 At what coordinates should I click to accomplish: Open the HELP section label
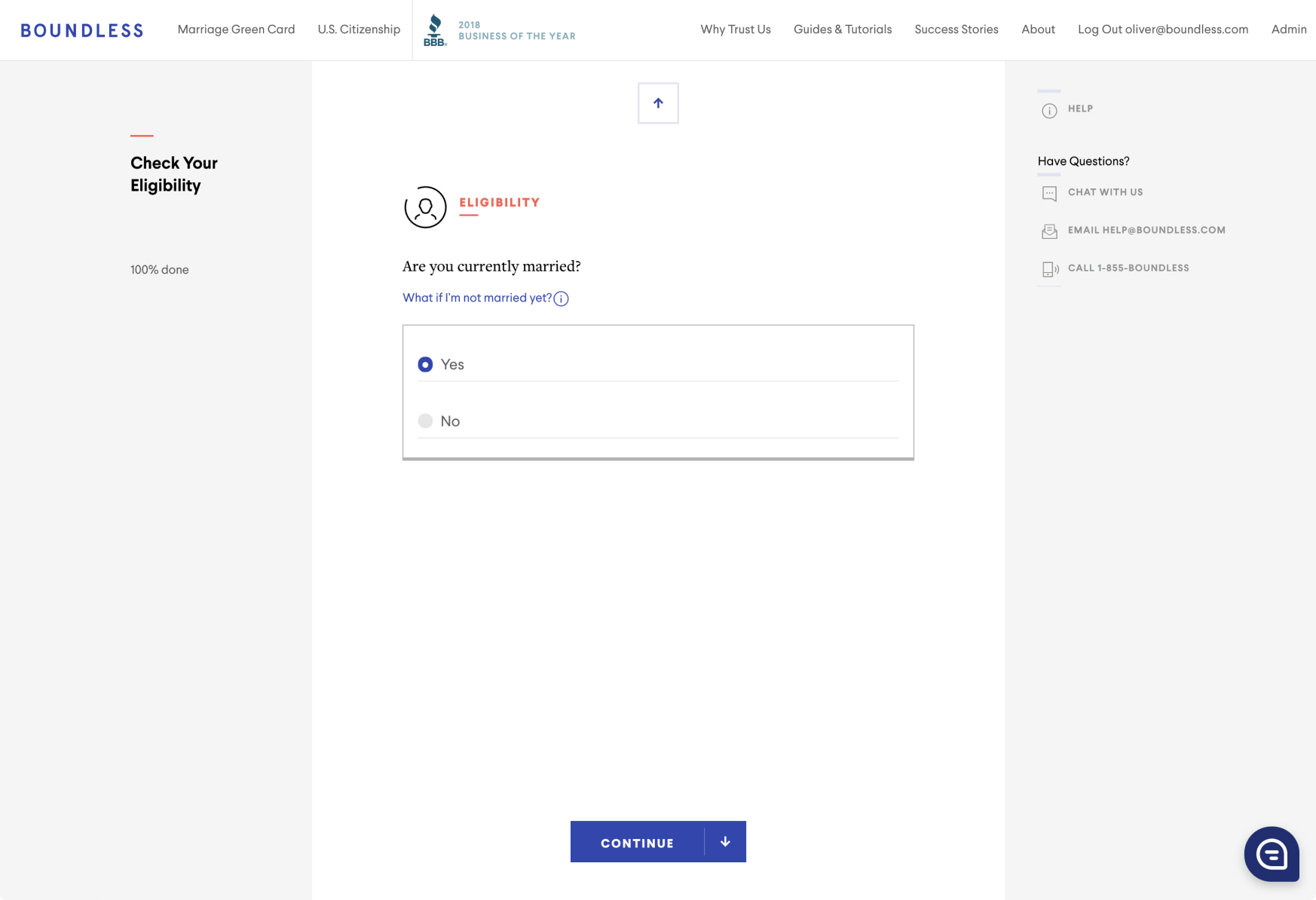(x=1080, y=109)
